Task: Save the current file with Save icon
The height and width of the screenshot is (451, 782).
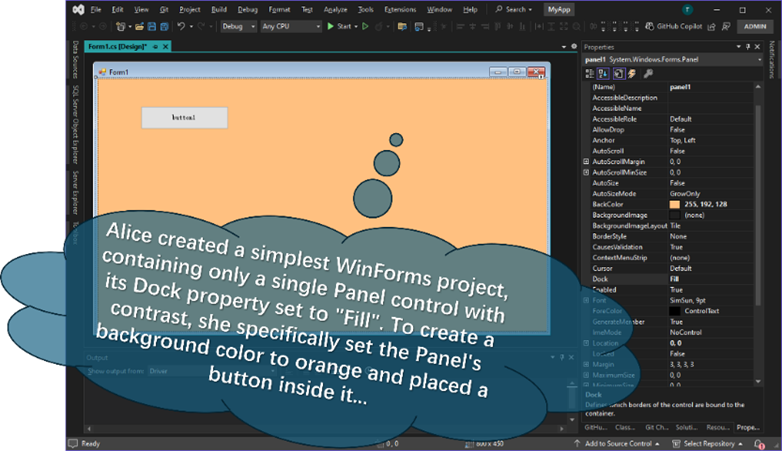Action: point(152,26)
